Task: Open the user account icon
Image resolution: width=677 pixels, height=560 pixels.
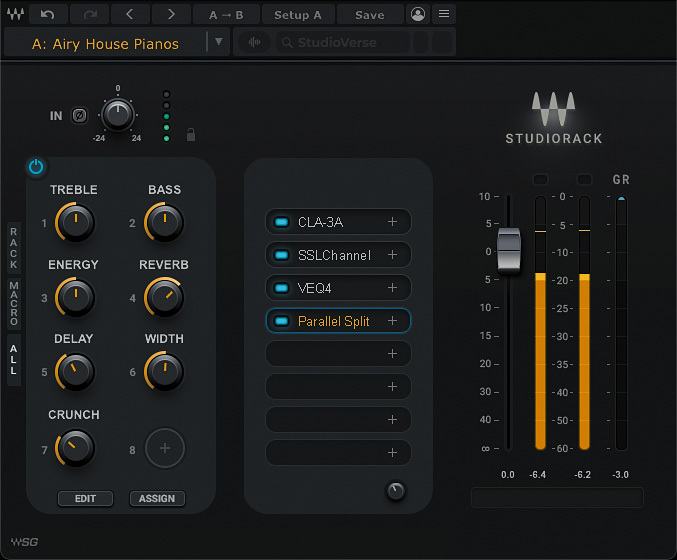Action: tap(418, 14)
